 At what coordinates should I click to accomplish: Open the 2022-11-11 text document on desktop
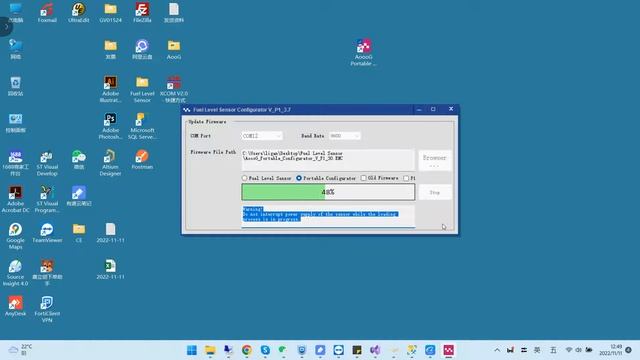(110, 233)
